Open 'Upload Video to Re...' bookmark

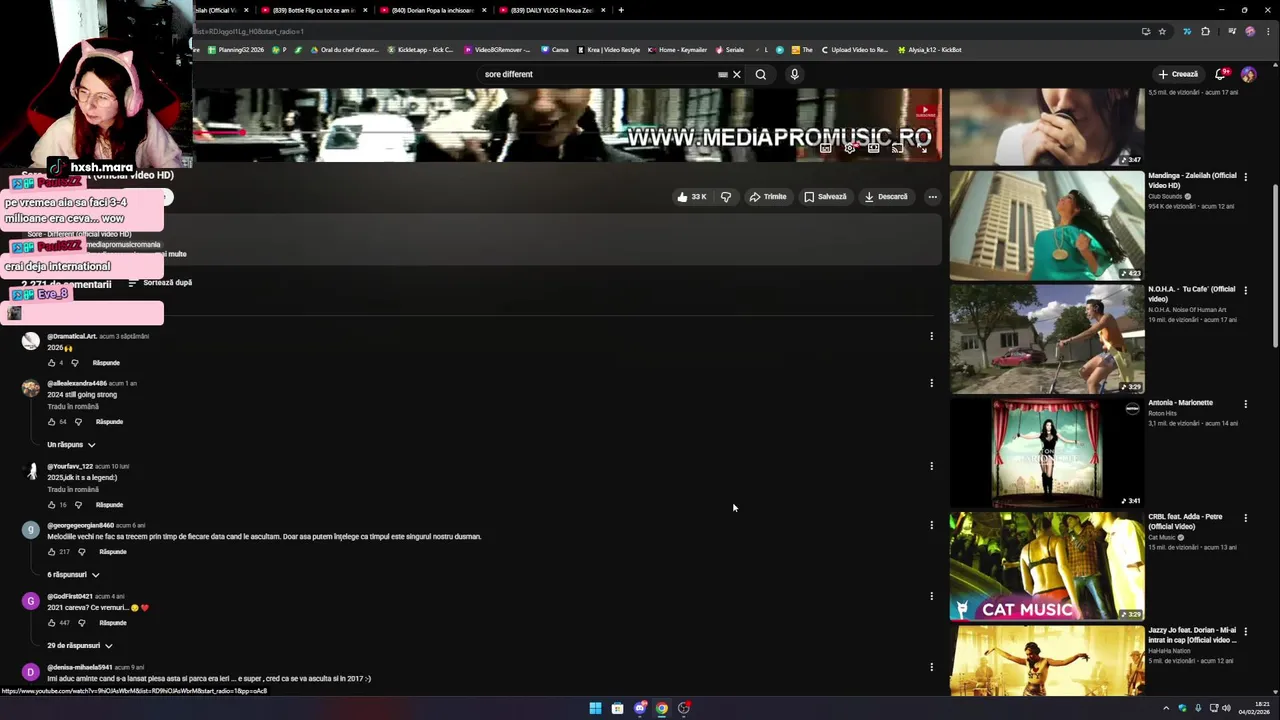(854, 50)
